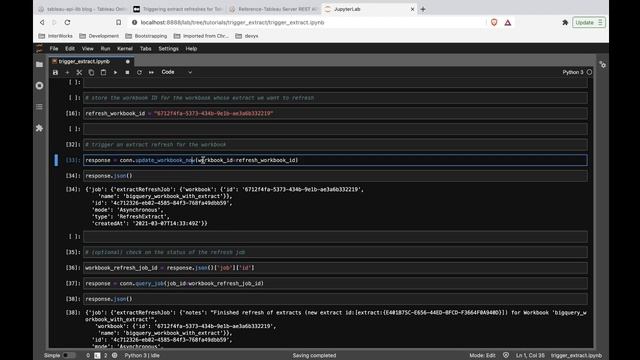640x360 pixels.
Task: Open the Extension Manager puzzle icon
Action: coord(39,128)
